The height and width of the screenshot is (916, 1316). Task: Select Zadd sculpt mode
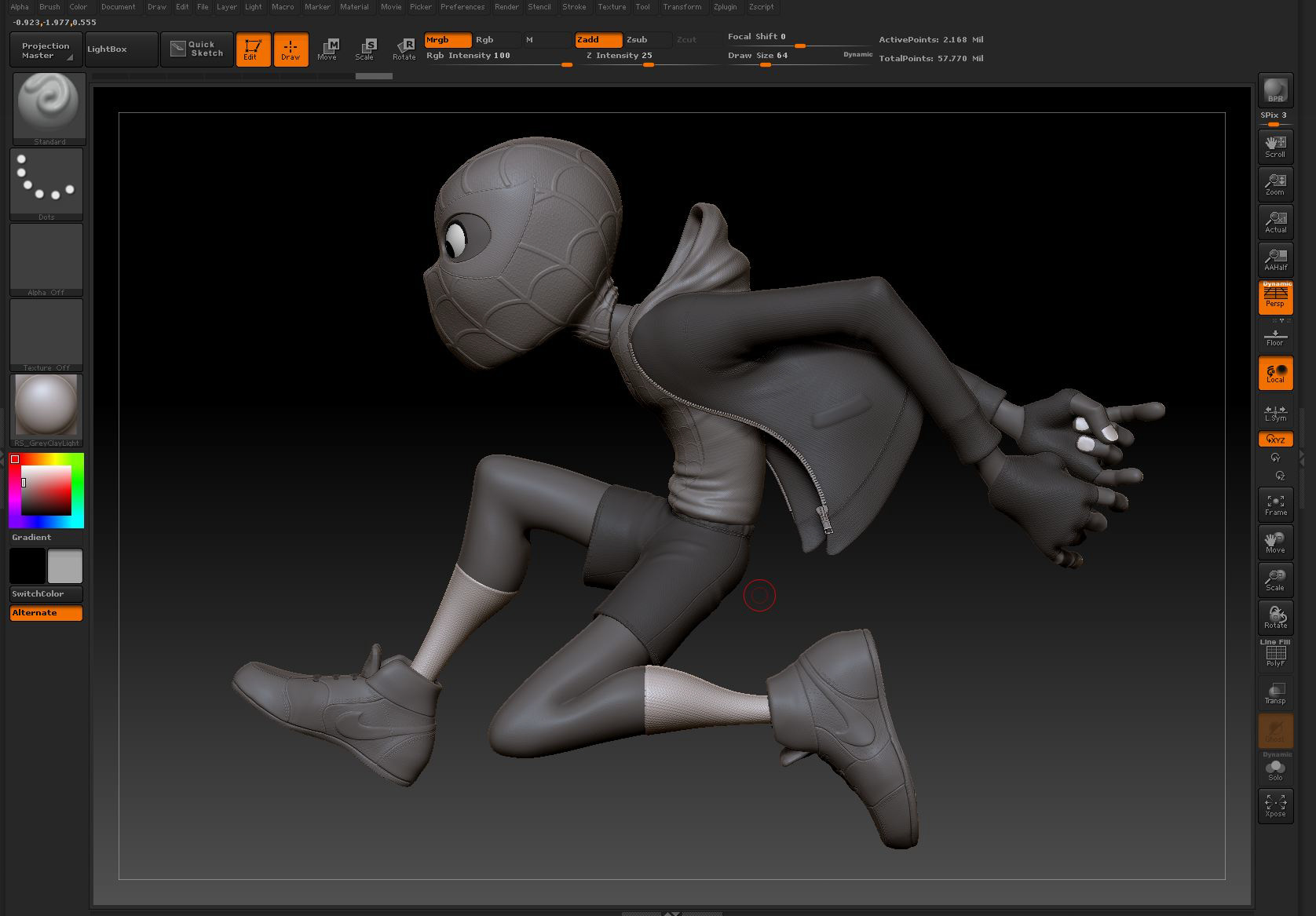coord(598,40)
